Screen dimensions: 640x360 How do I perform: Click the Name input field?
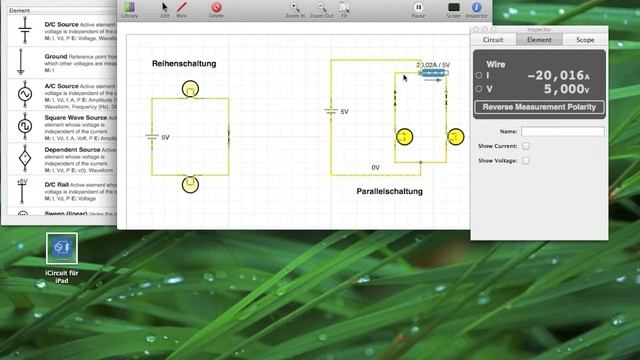tap(562, 131)
